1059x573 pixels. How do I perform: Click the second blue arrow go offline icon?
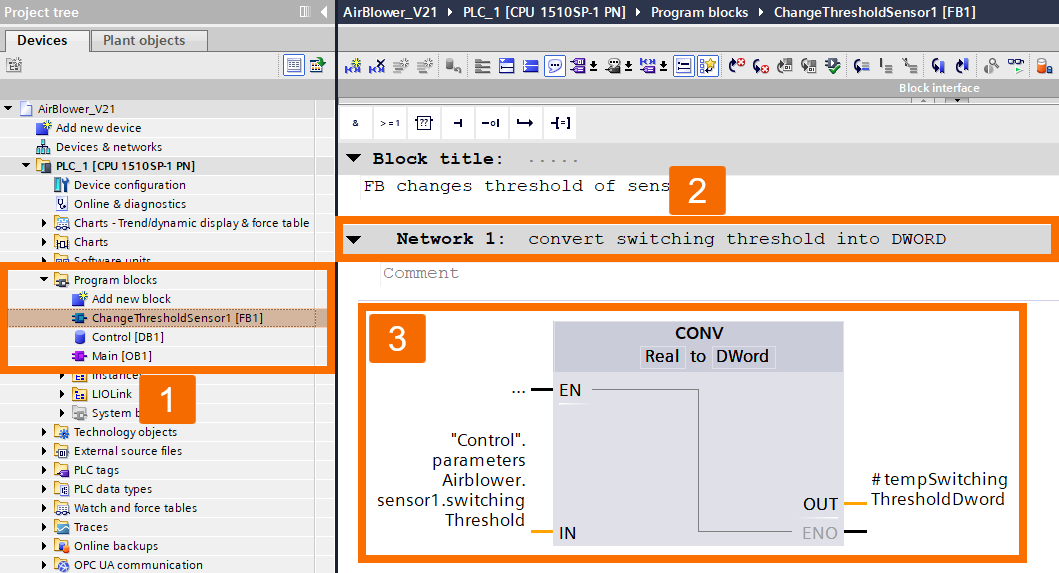(x=962, y=66)
